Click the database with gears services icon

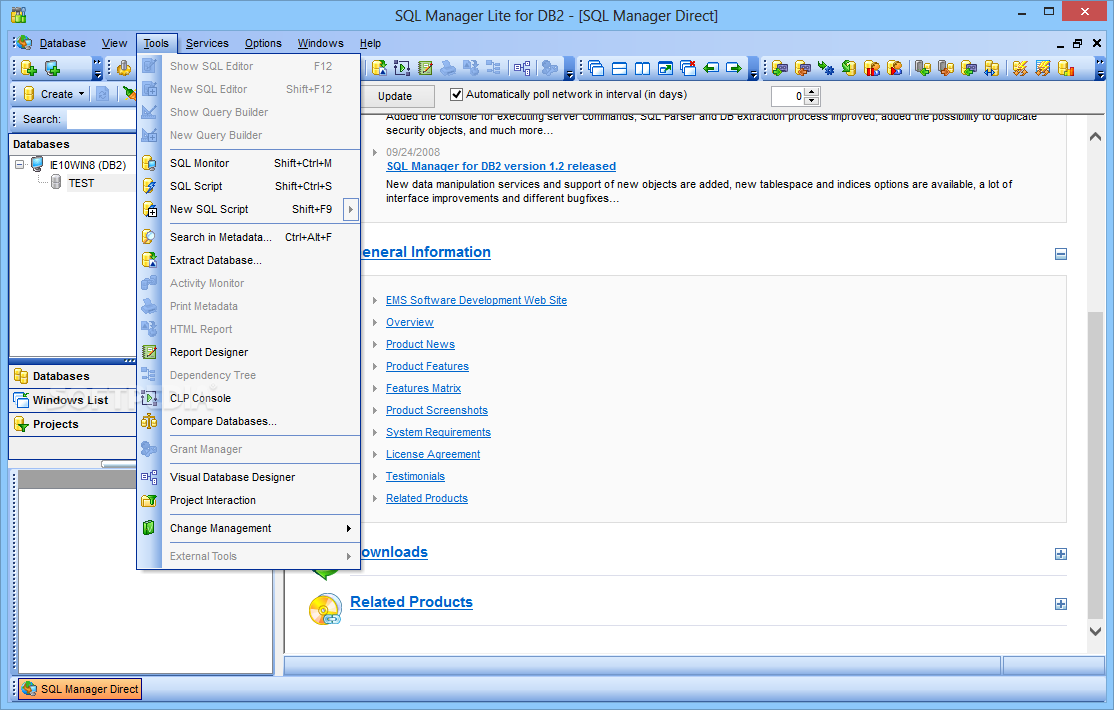pos(826,68)
